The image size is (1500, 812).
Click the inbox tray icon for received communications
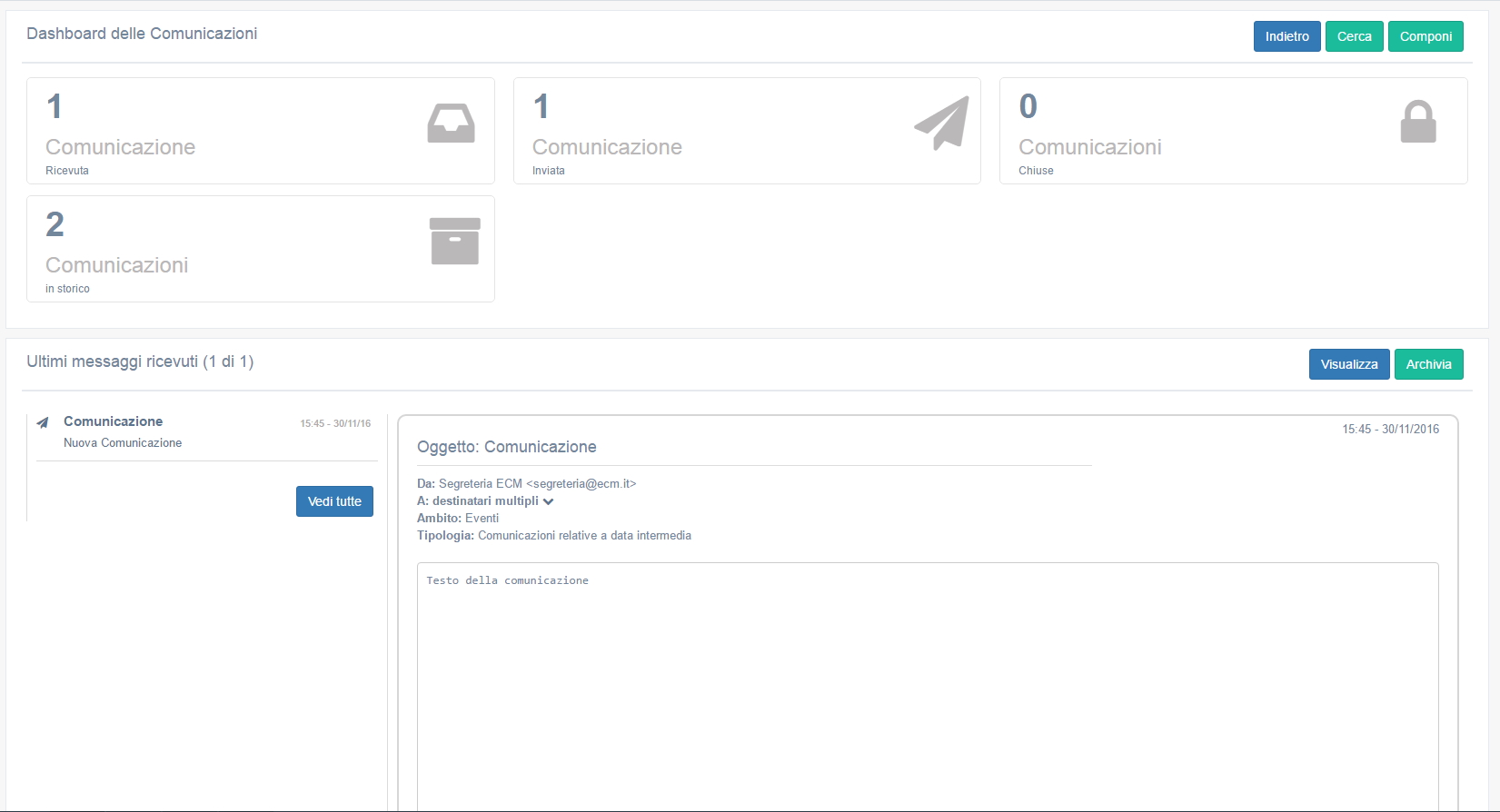click(x=451, y=124)
